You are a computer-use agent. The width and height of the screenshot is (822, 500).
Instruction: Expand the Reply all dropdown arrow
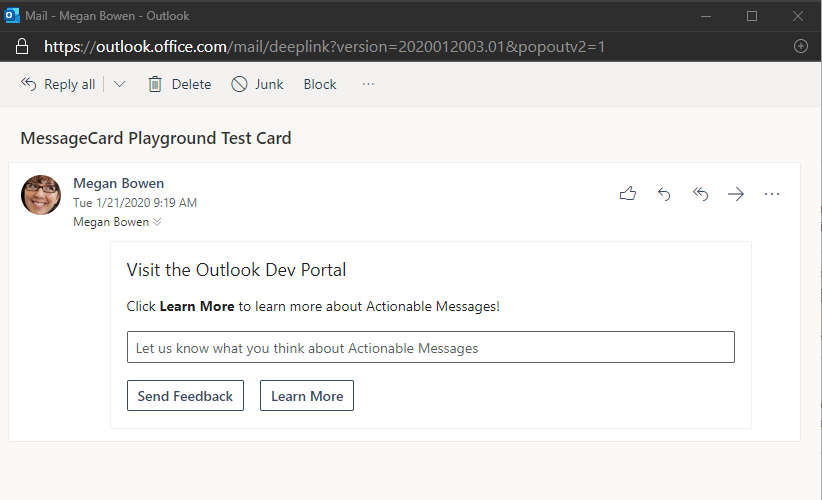tap(120, 84)
